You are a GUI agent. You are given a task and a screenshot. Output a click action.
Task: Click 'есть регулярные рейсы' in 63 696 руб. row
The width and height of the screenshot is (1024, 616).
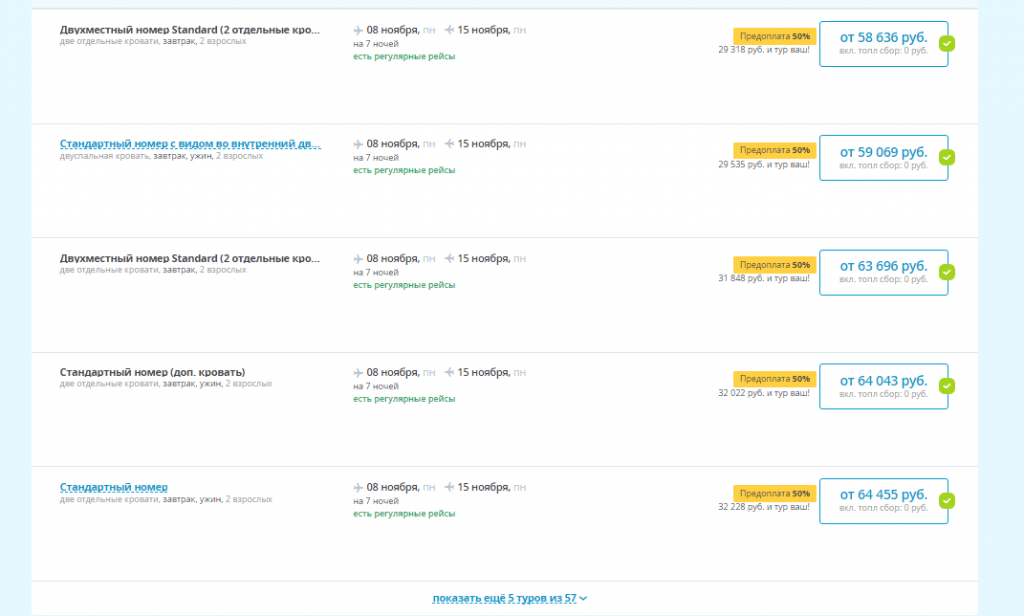[x=404, y=285]
